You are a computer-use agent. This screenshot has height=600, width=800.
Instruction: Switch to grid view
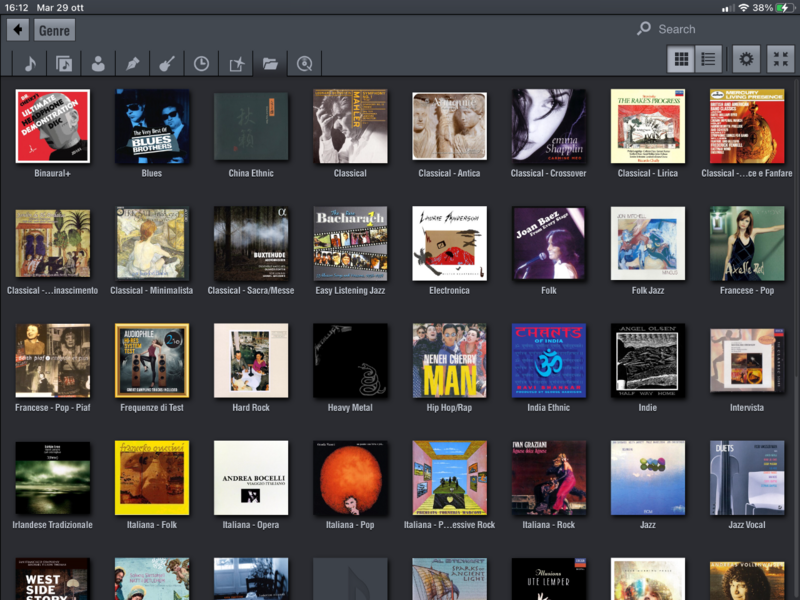(x=681, y=59)
